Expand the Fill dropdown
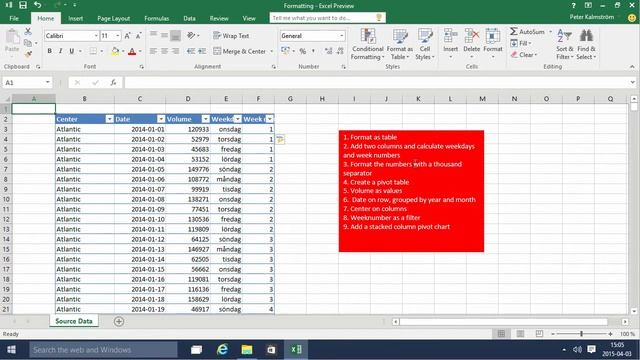Screen dimensions: 640x360 [530, 43]
